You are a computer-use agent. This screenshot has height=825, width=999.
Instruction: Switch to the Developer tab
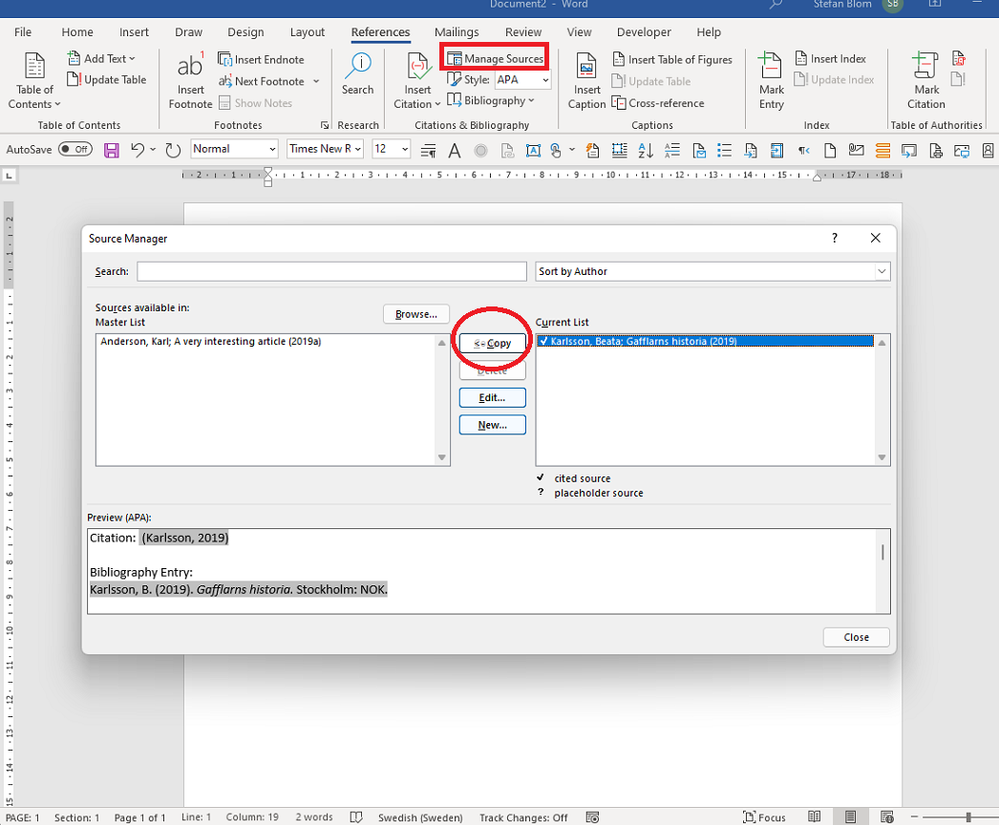coord(643,32)
